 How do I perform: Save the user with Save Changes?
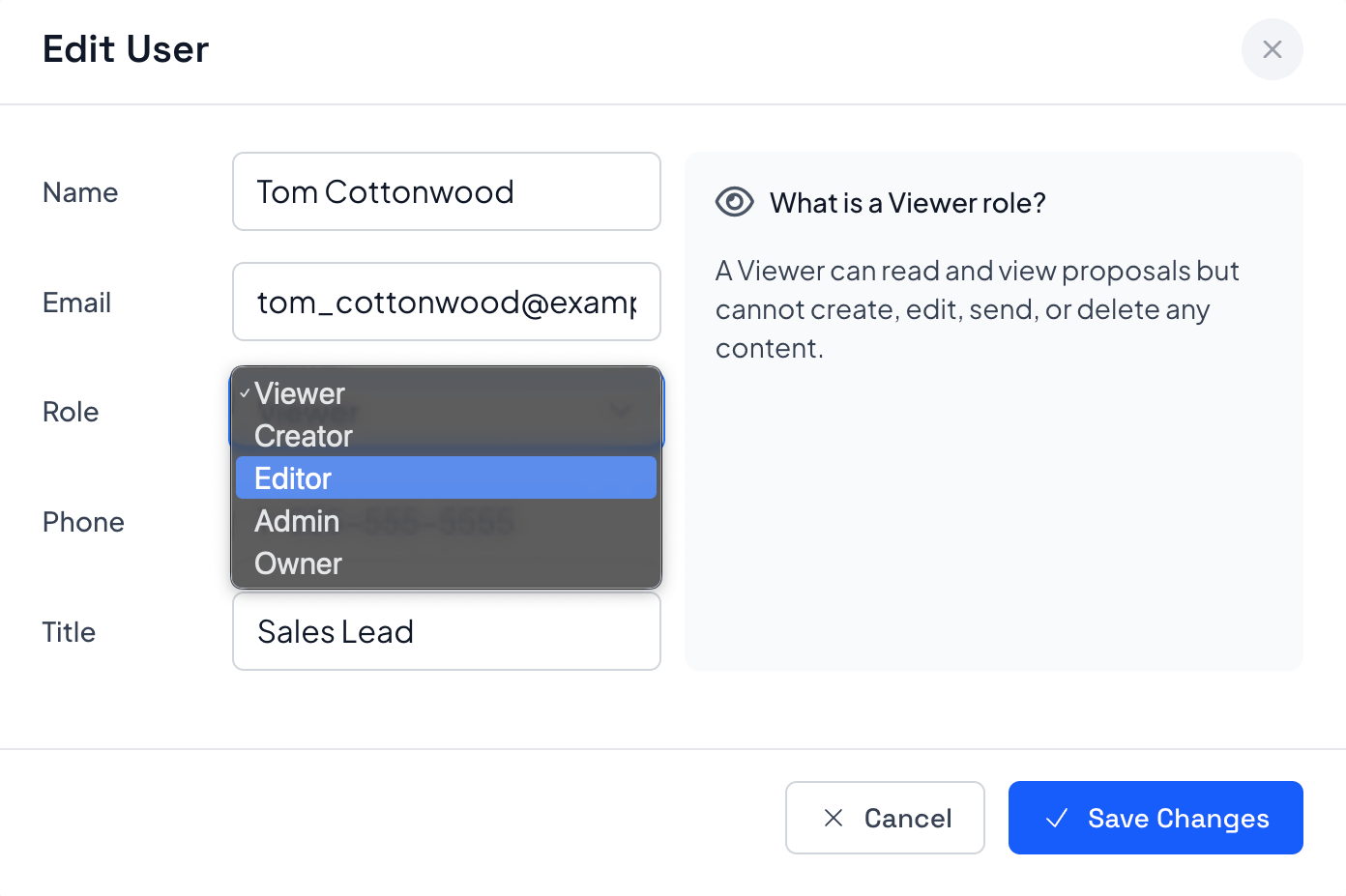(x=1155, y=818)
